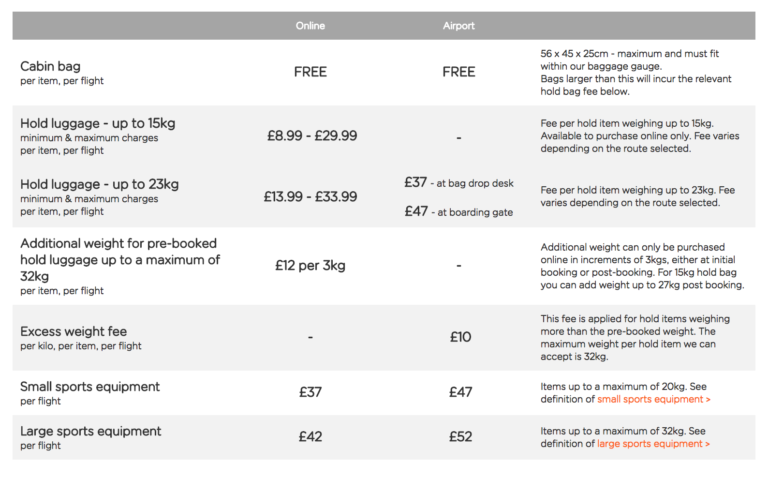Select the £13.99 - £33.99 online price
768x479 pixels.
[311, 197]
